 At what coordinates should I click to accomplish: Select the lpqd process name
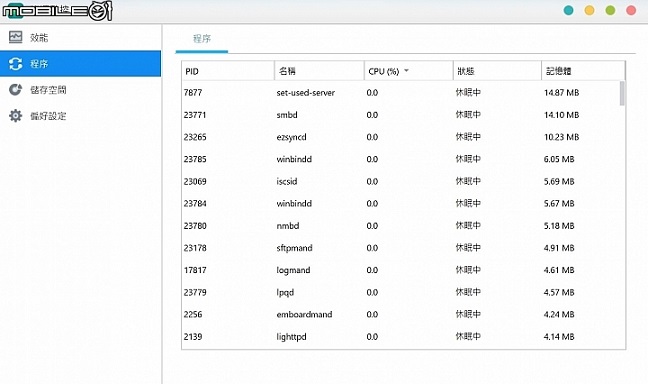tap(285, 293)
